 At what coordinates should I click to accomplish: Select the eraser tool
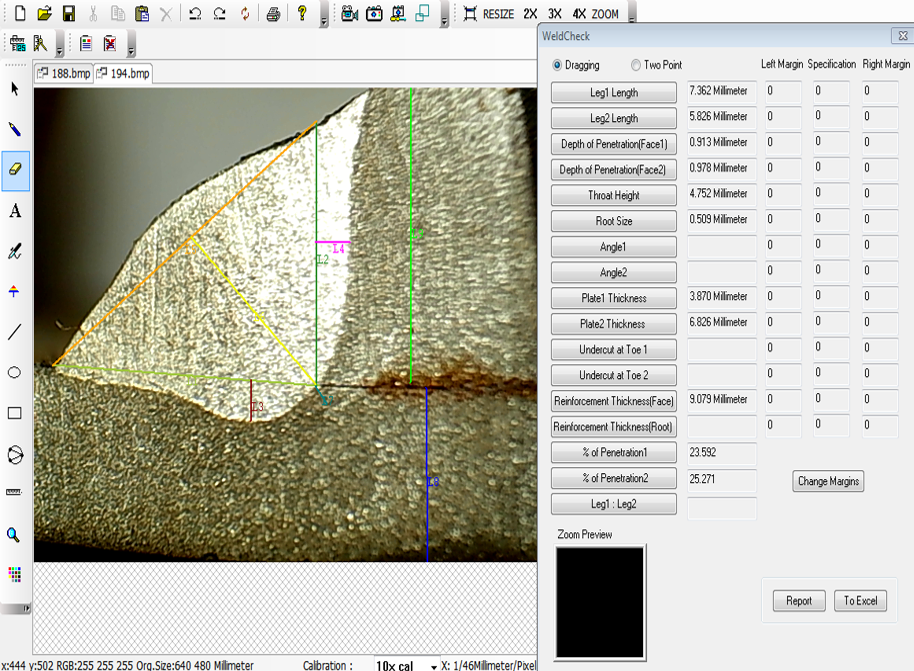click(x=15, y=170)
